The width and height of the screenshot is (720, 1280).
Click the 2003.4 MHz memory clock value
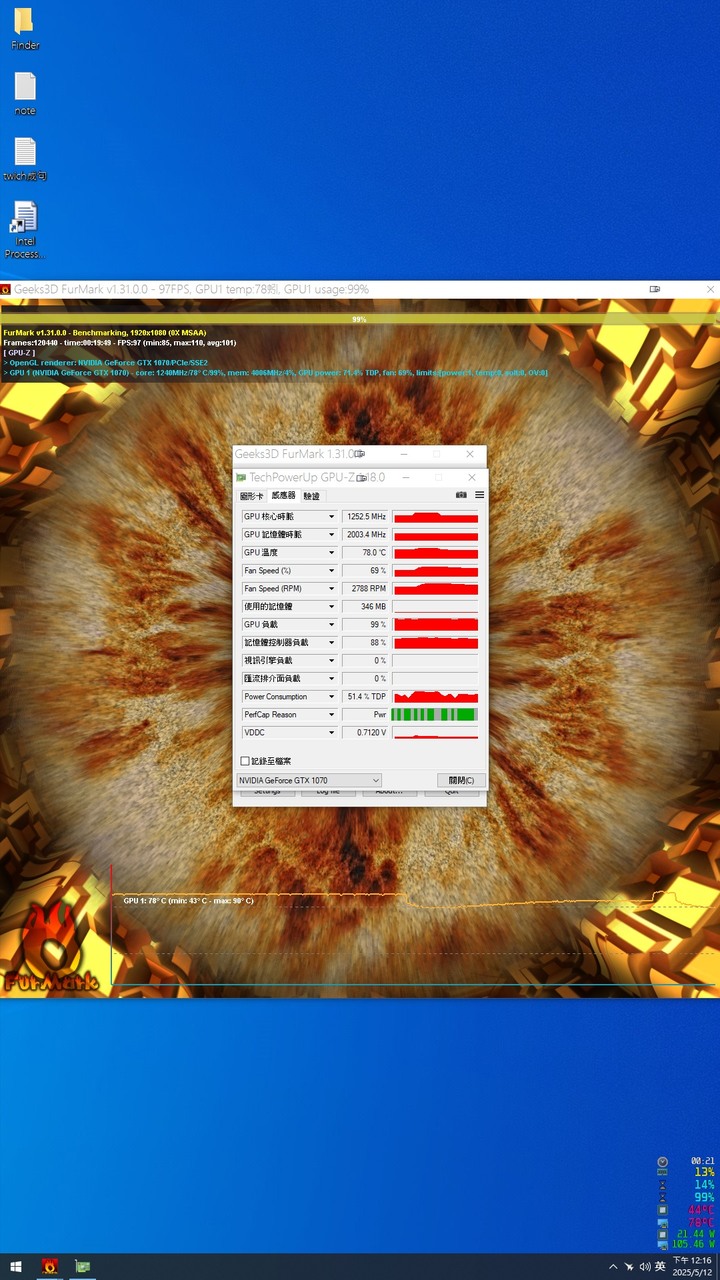(x=364, y=535)
